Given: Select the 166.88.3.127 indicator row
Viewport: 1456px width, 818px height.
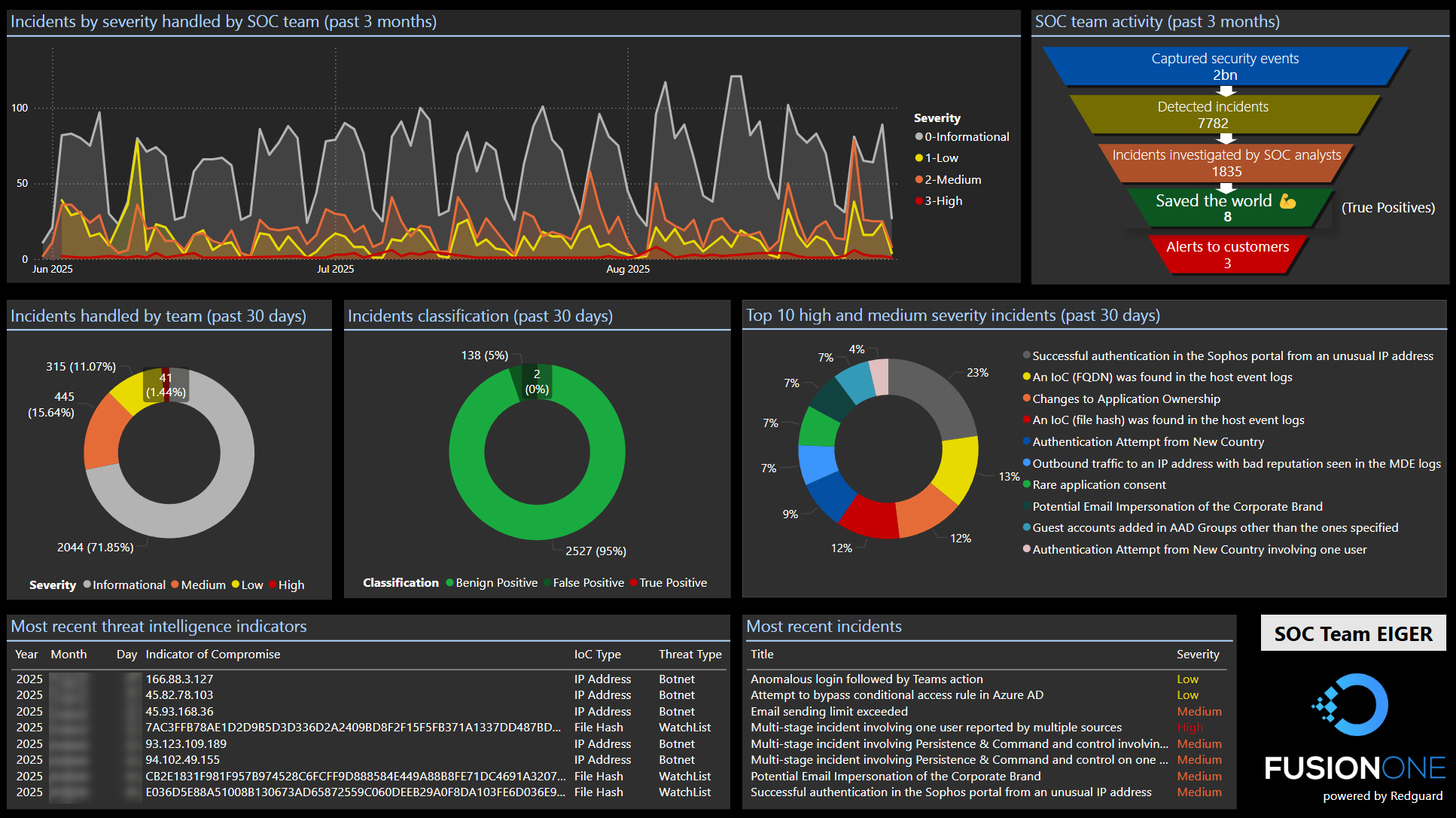Looking at the screenshot, I should pos(179,679).
